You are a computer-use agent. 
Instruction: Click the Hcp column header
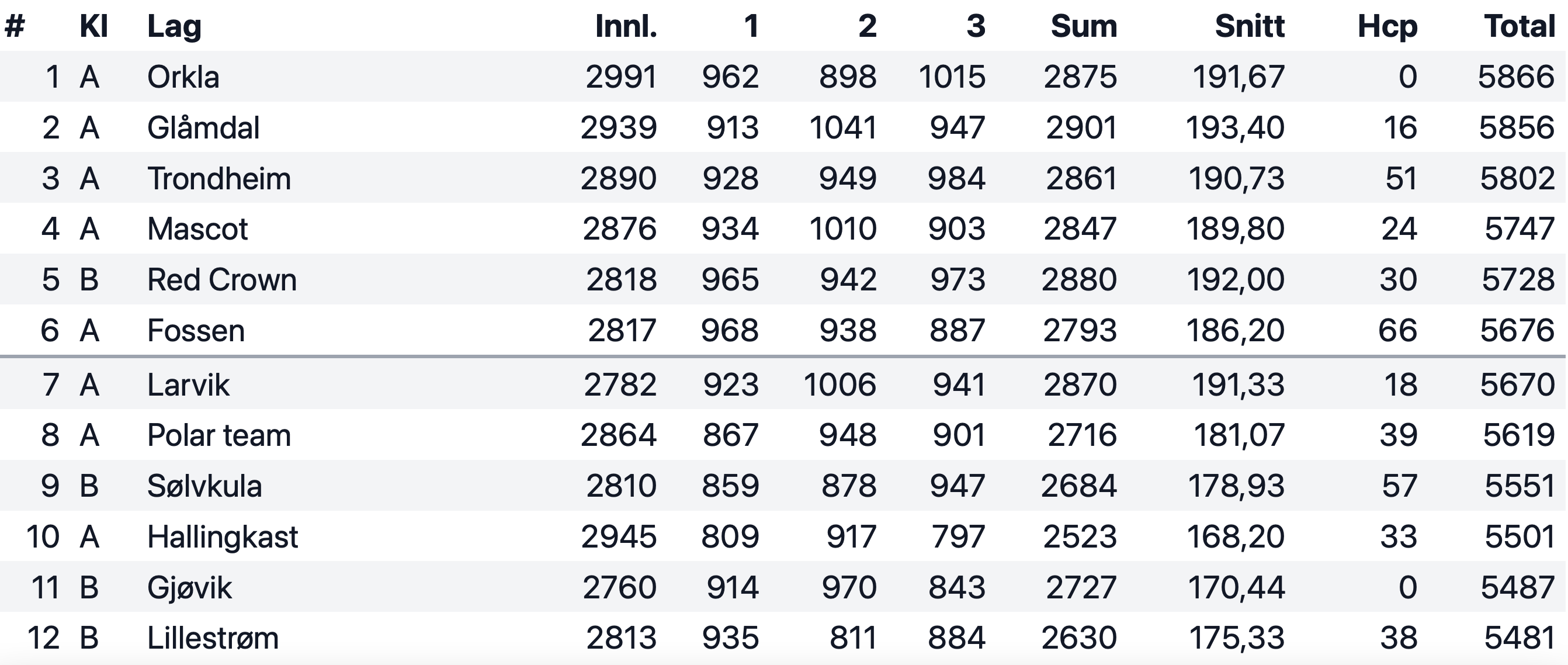tap(1387, 27)
